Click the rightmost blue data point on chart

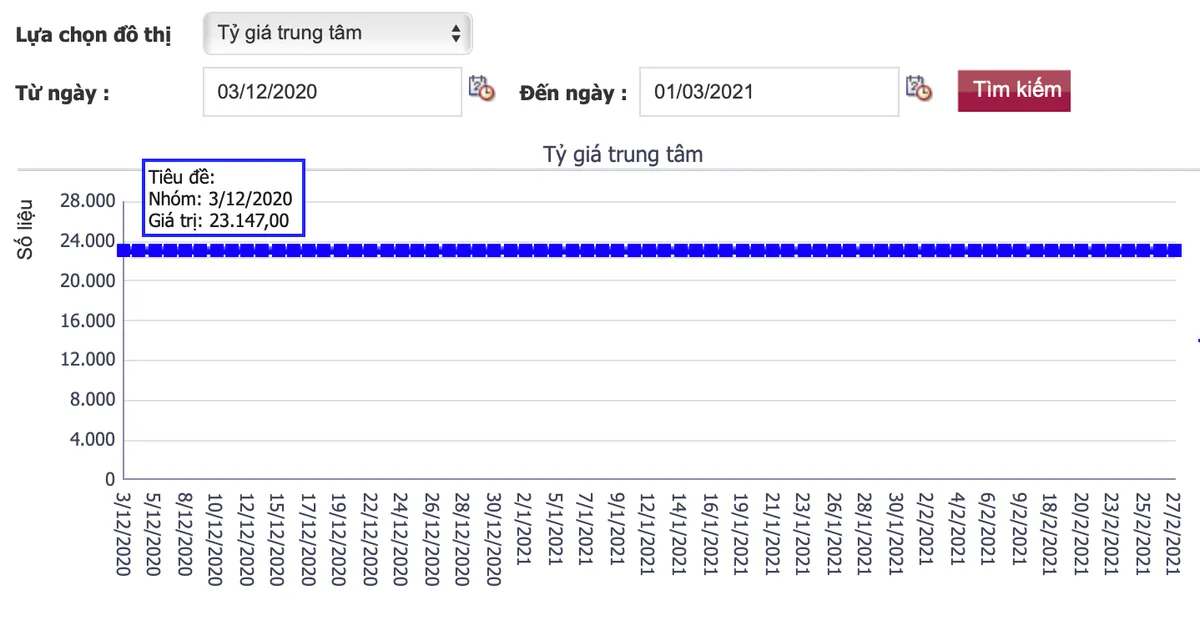click(1174, 250)
